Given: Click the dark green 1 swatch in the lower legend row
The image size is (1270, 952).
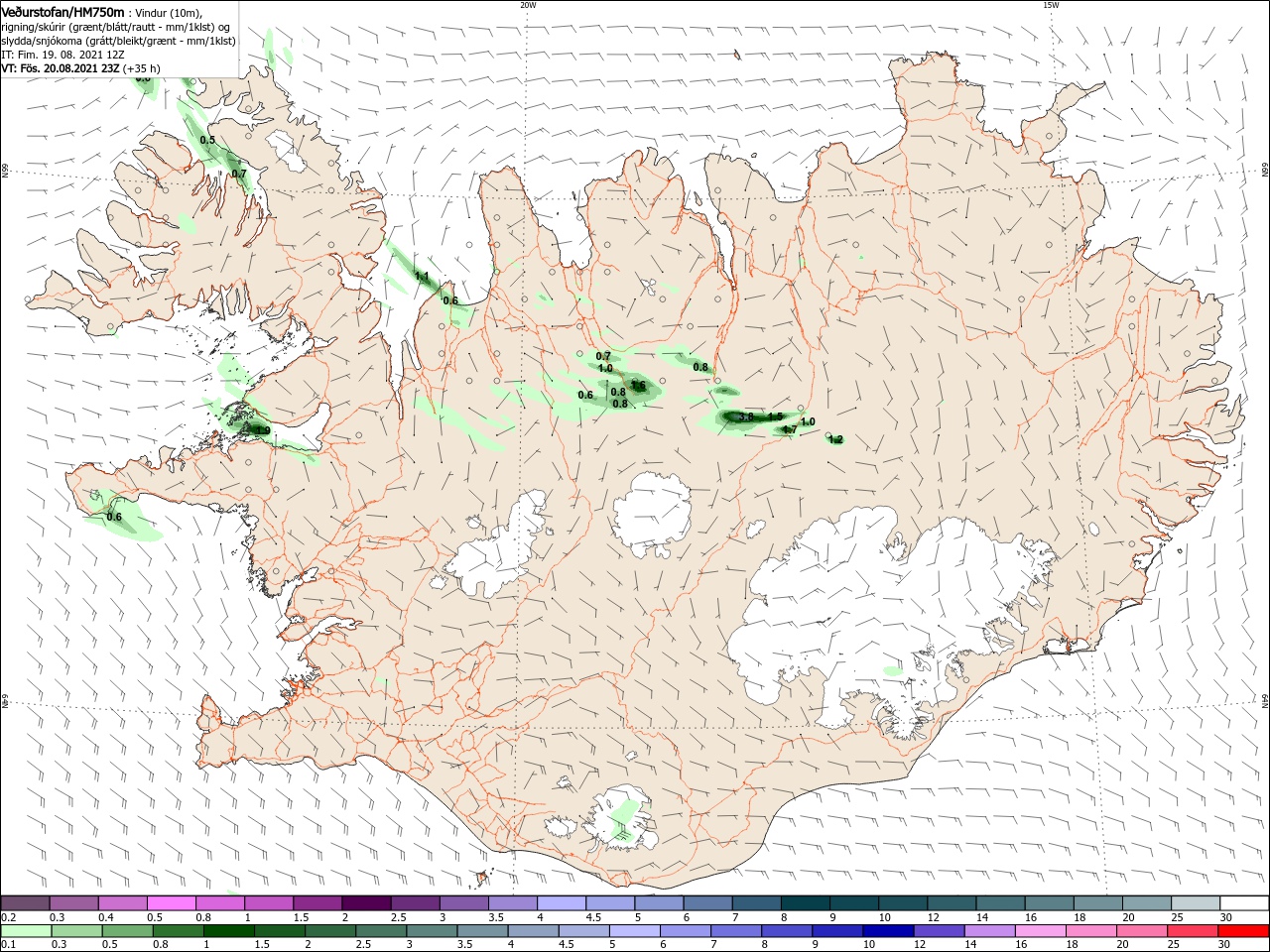Looking at the screenshot, I should coord(229,931).
